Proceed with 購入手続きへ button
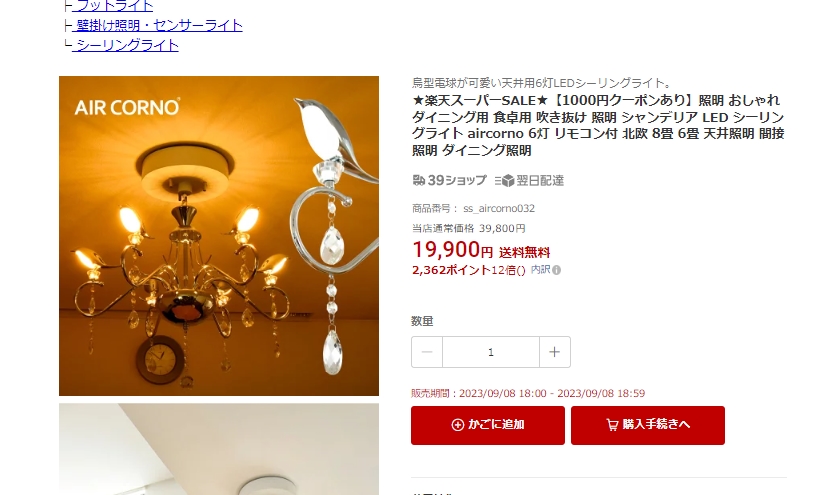The image size is (818, 495). 648,425
